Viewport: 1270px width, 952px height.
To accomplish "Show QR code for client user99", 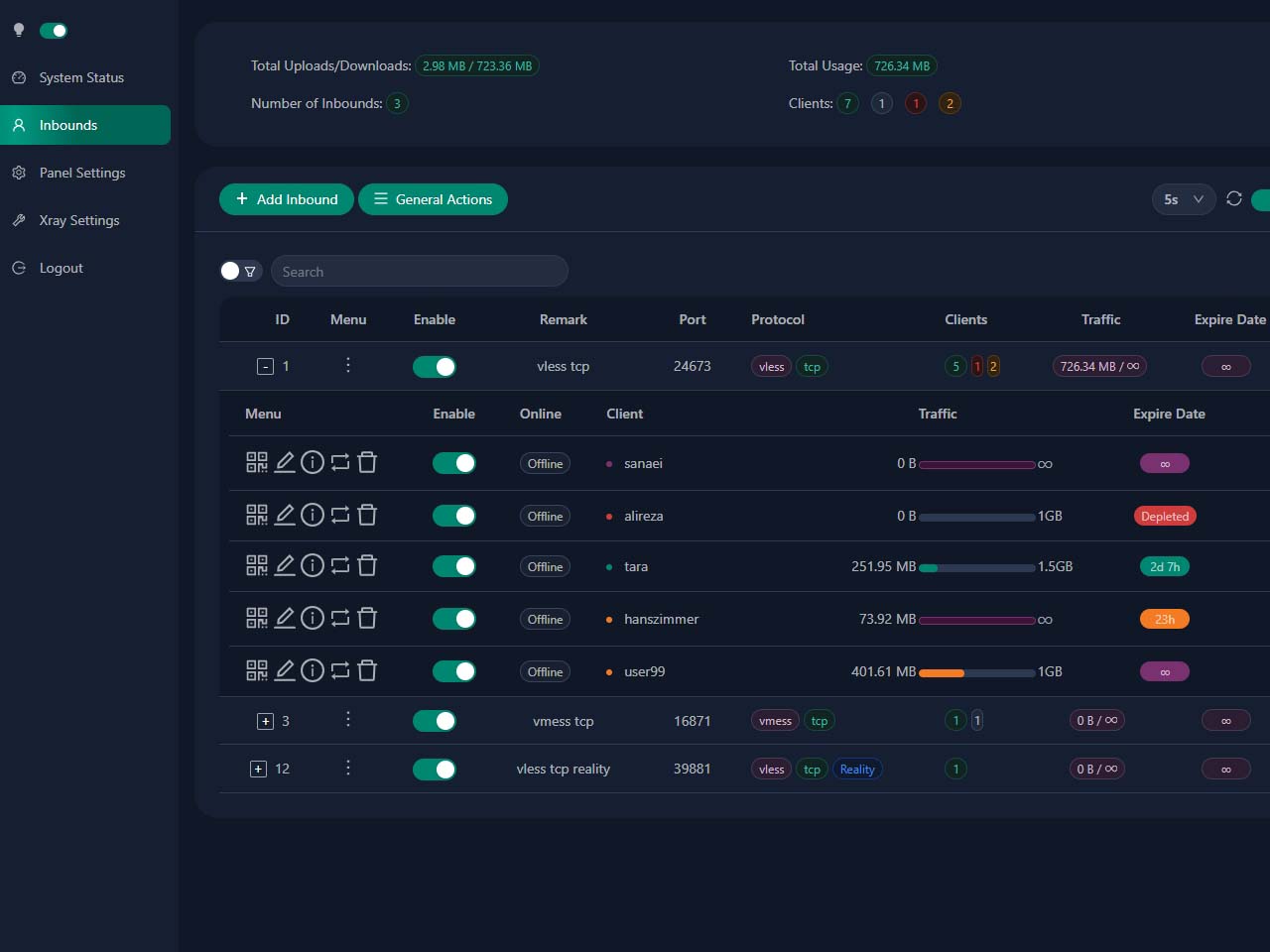I will (257, 670).
